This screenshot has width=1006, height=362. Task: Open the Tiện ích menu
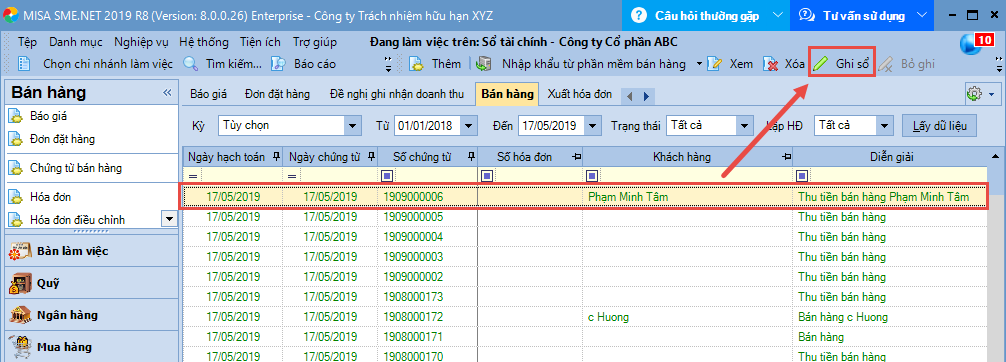tap(260, 42)
